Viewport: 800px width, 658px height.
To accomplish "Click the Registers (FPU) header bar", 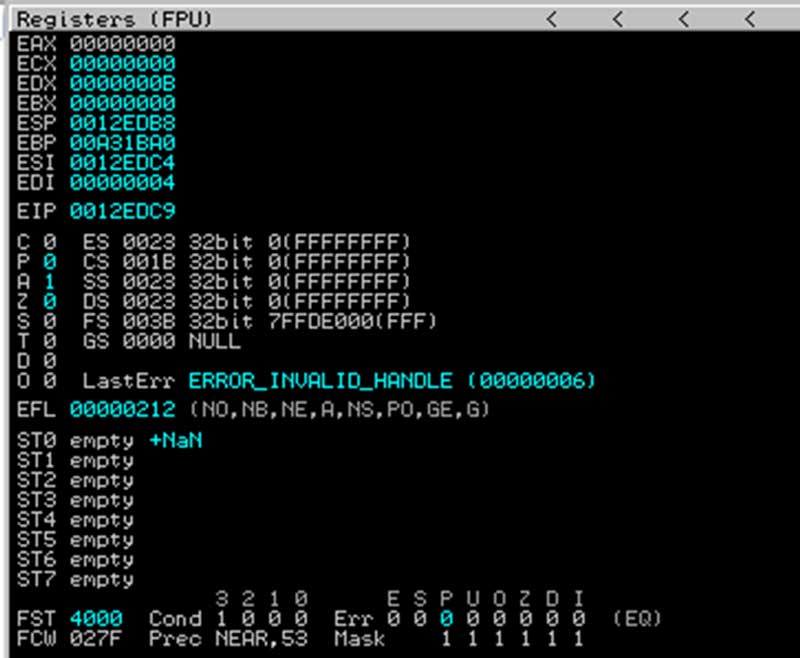I will coord(120,19).
